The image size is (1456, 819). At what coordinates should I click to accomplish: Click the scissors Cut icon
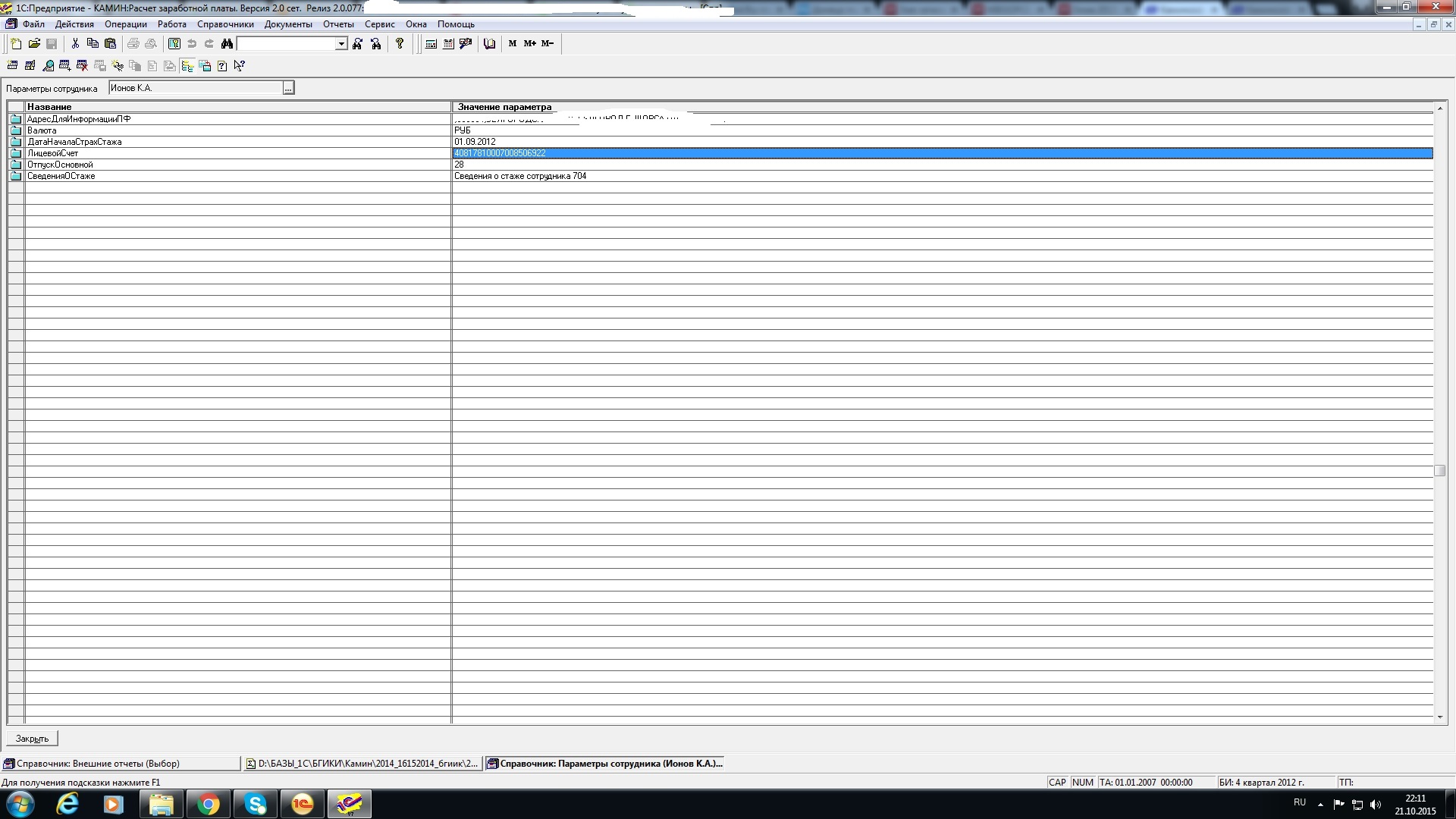pyautogui.click(x=75, y=44)
